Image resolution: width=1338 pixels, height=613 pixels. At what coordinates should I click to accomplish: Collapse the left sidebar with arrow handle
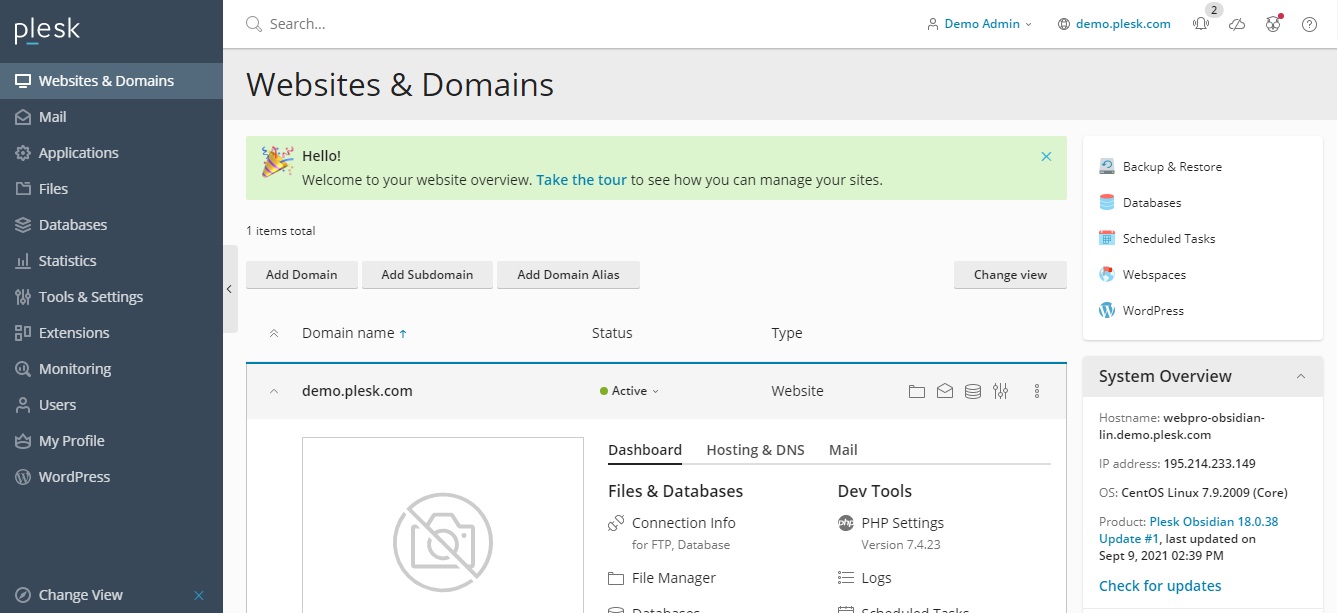point(229,289)
